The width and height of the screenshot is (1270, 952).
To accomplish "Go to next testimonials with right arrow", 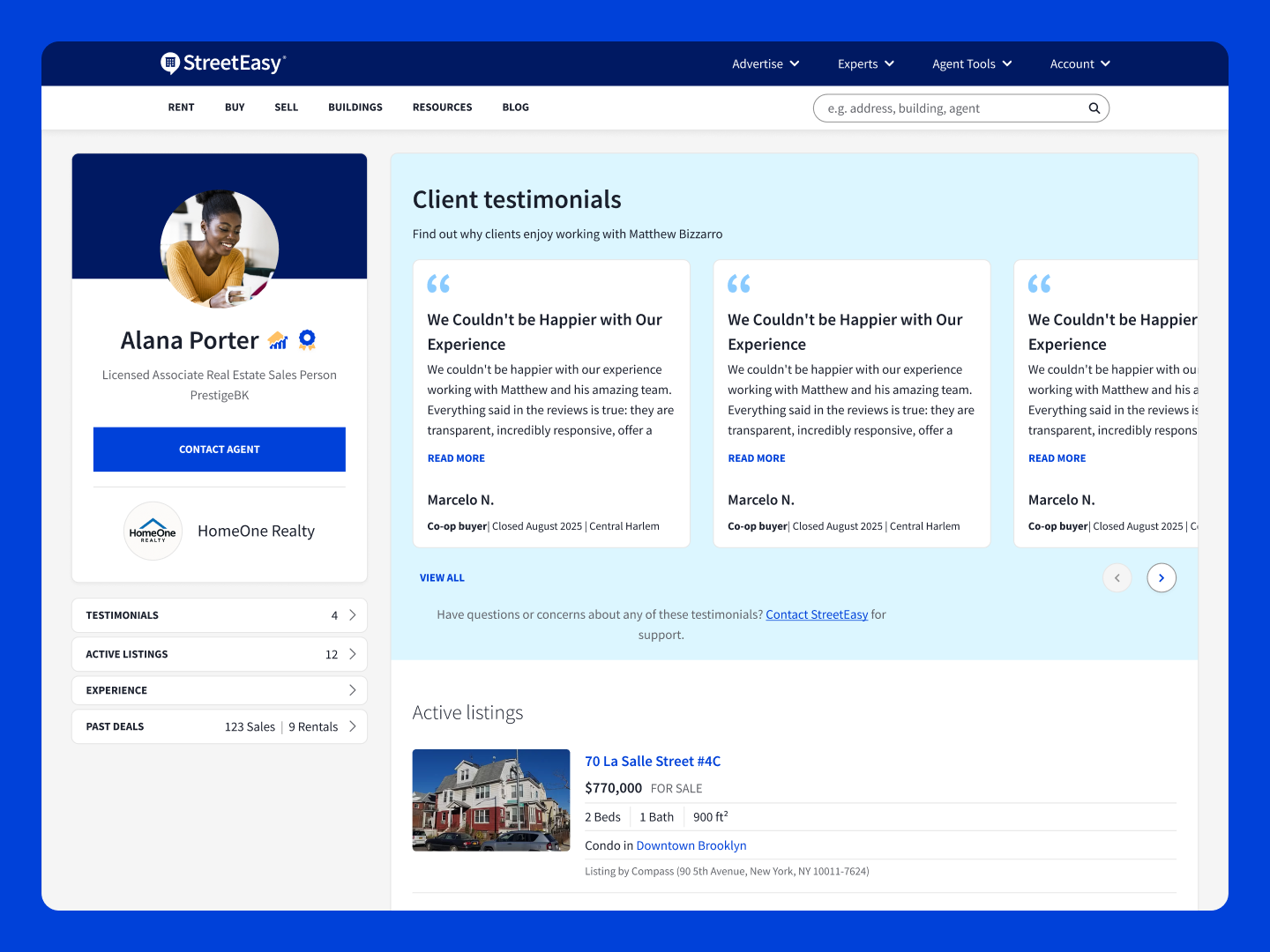I will [x=1162, y=577].
